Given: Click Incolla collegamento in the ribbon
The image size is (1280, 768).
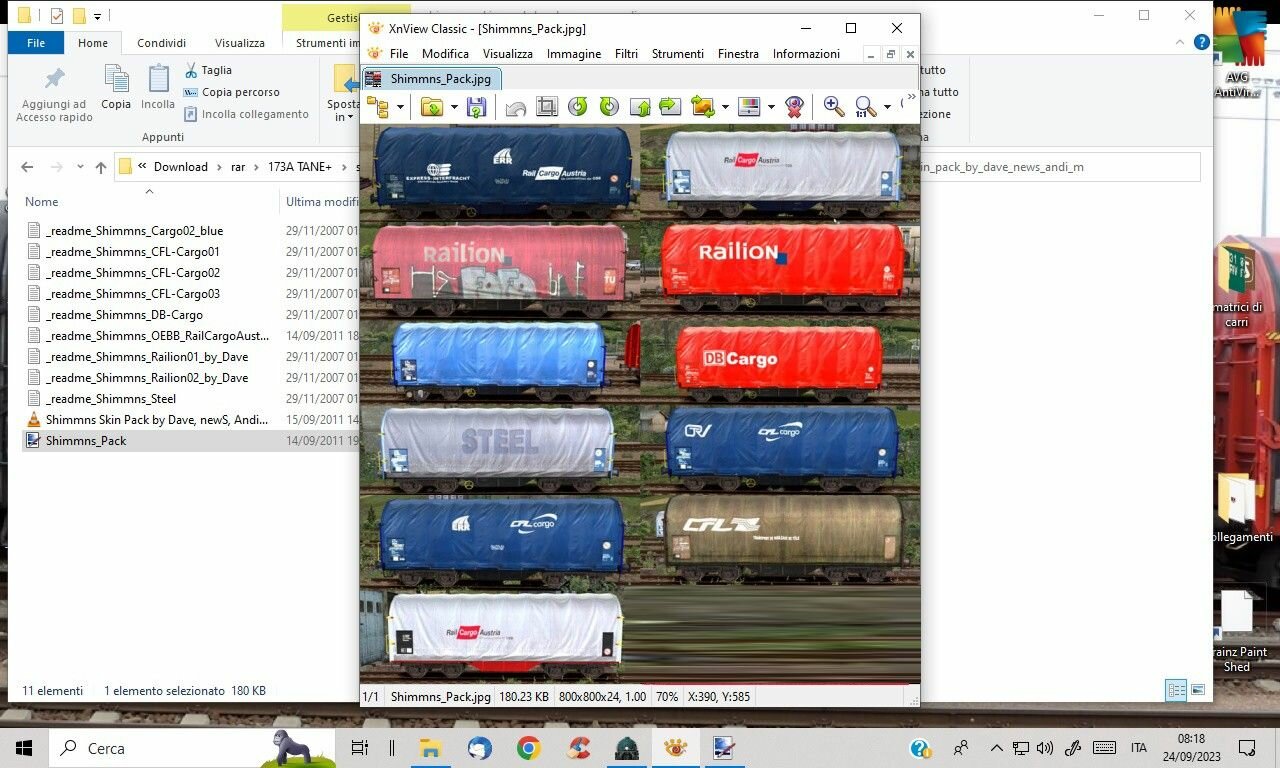Looking at the screenshot, I should (x=246, y=114).
